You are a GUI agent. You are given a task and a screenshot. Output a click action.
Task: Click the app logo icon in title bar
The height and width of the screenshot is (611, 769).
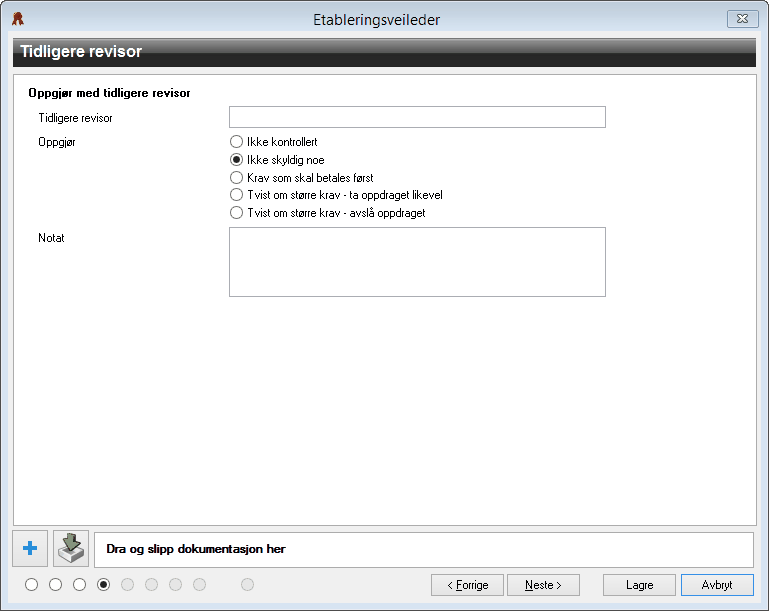(x=18, y=19)
